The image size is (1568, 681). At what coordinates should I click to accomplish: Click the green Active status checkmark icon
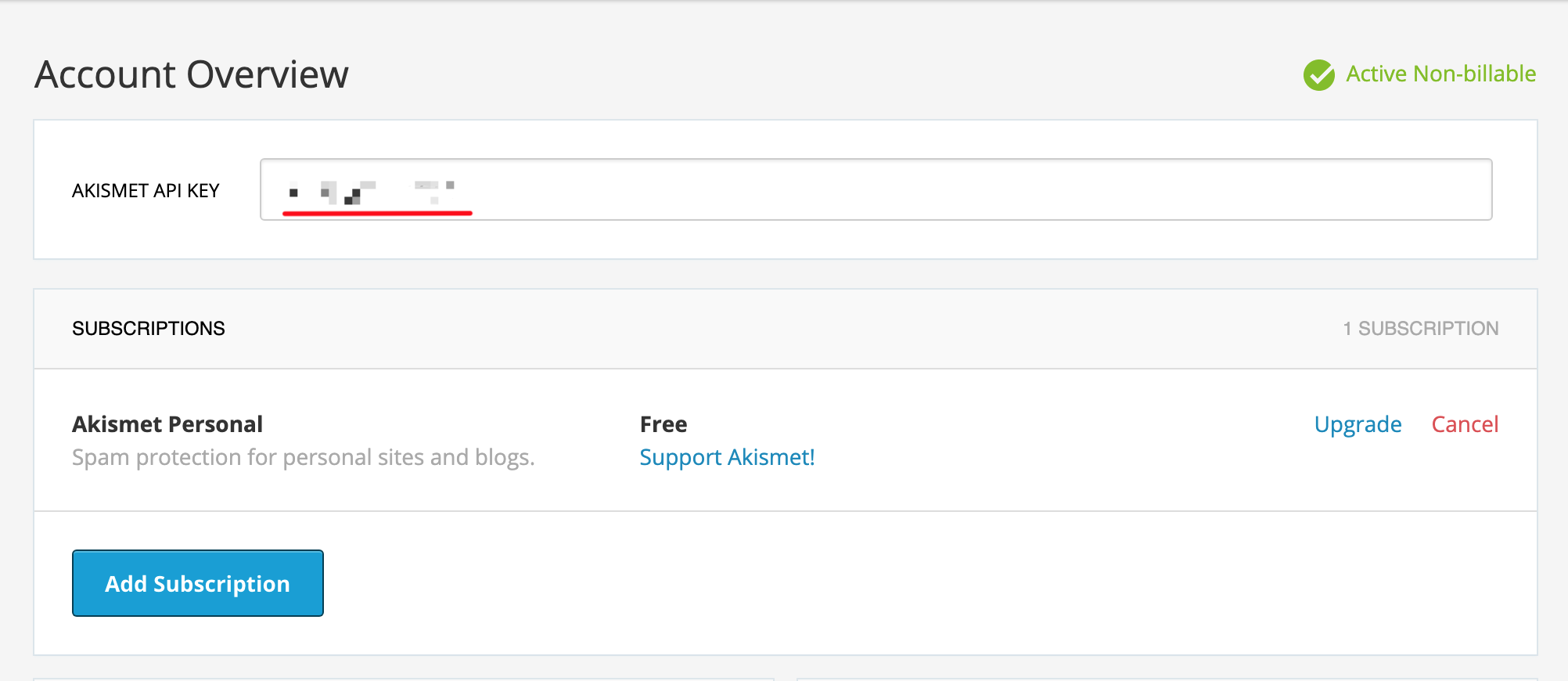(1319, 75)
